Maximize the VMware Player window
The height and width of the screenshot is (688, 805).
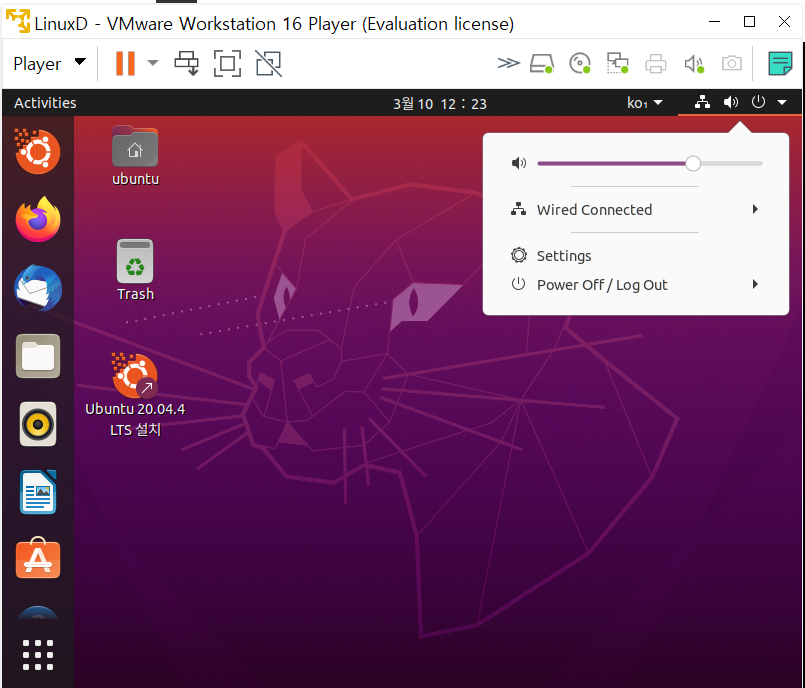coord(750,22)
